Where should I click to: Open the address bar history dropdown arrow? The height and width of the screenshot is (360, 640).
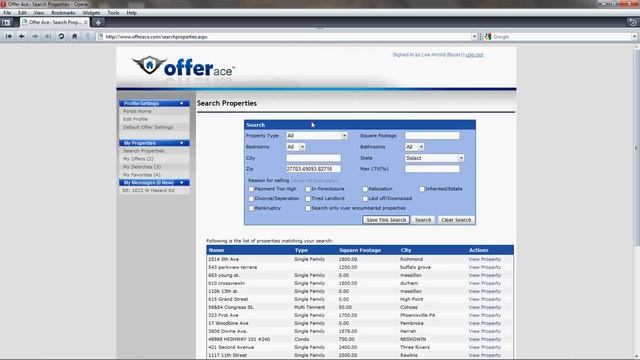pos(474,36)
